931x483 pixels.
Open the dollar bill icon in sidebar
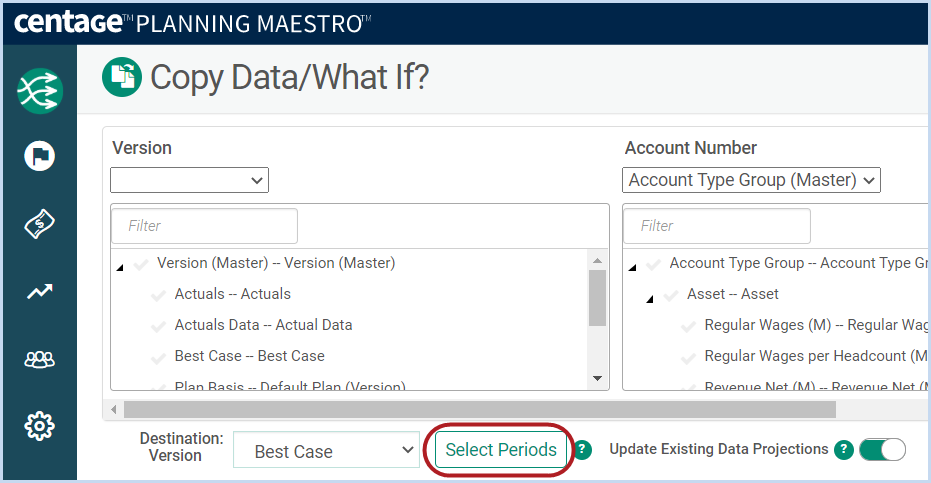coord(39,224)
